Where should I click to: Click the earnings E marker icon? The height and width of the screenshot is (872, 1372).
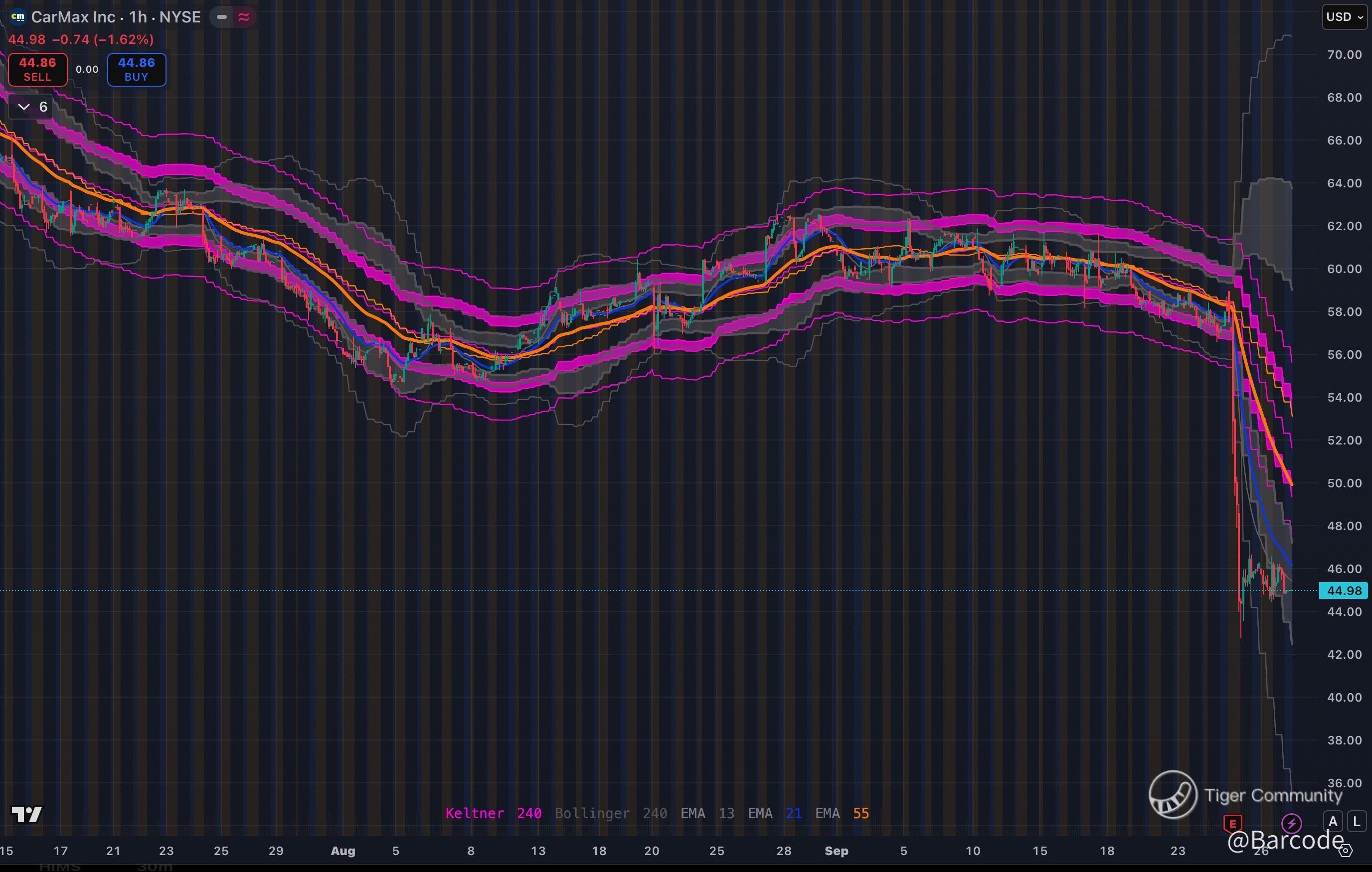(x=1232, y=823)
